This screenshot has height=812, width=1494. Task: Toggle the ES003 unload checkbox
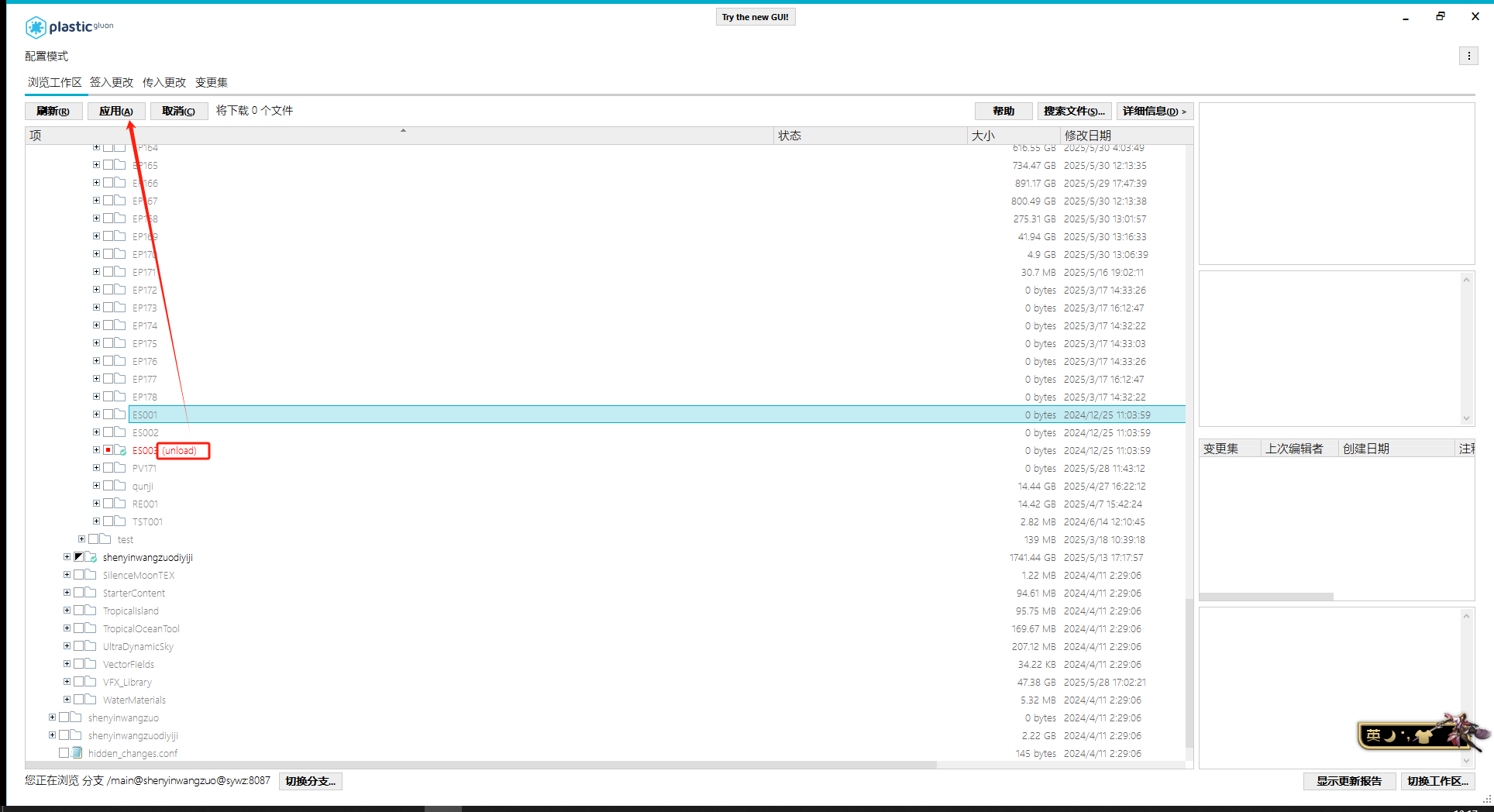(108, 450)
